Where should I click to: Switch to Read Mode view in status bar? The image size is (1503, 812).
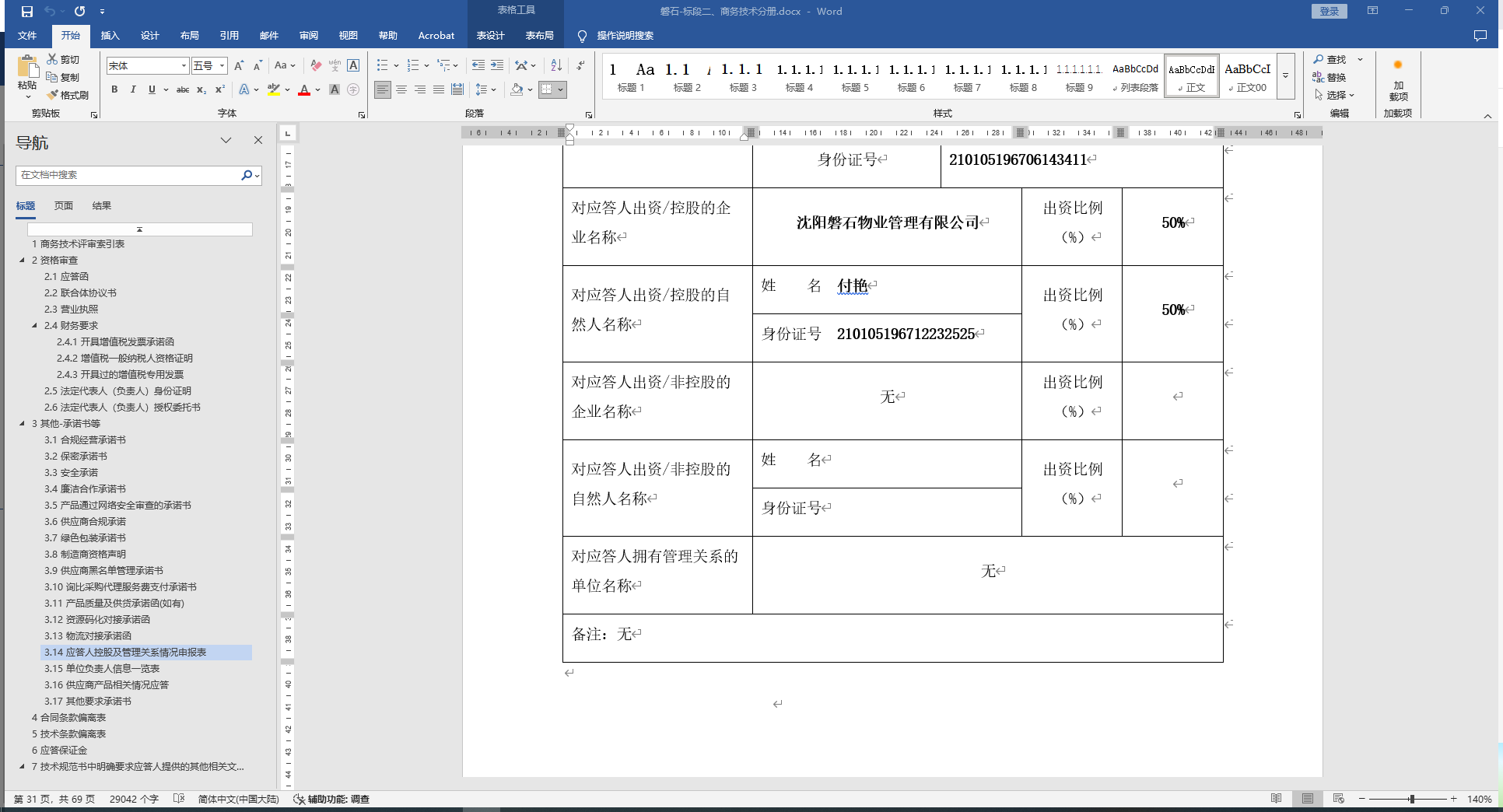1276,799
